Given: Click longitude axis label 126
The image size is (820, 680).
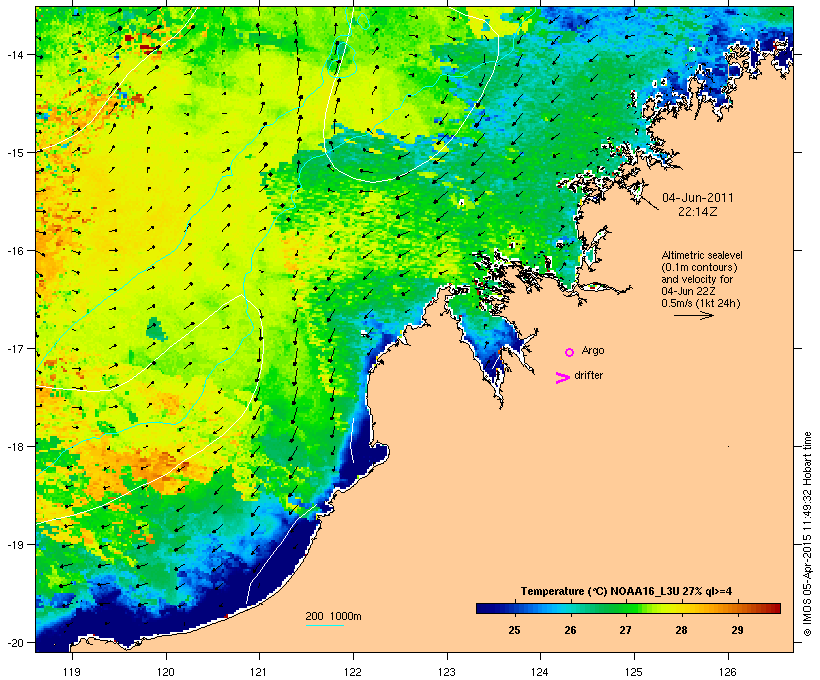Looking at the screenshot, I should click(x=728, y=672).
